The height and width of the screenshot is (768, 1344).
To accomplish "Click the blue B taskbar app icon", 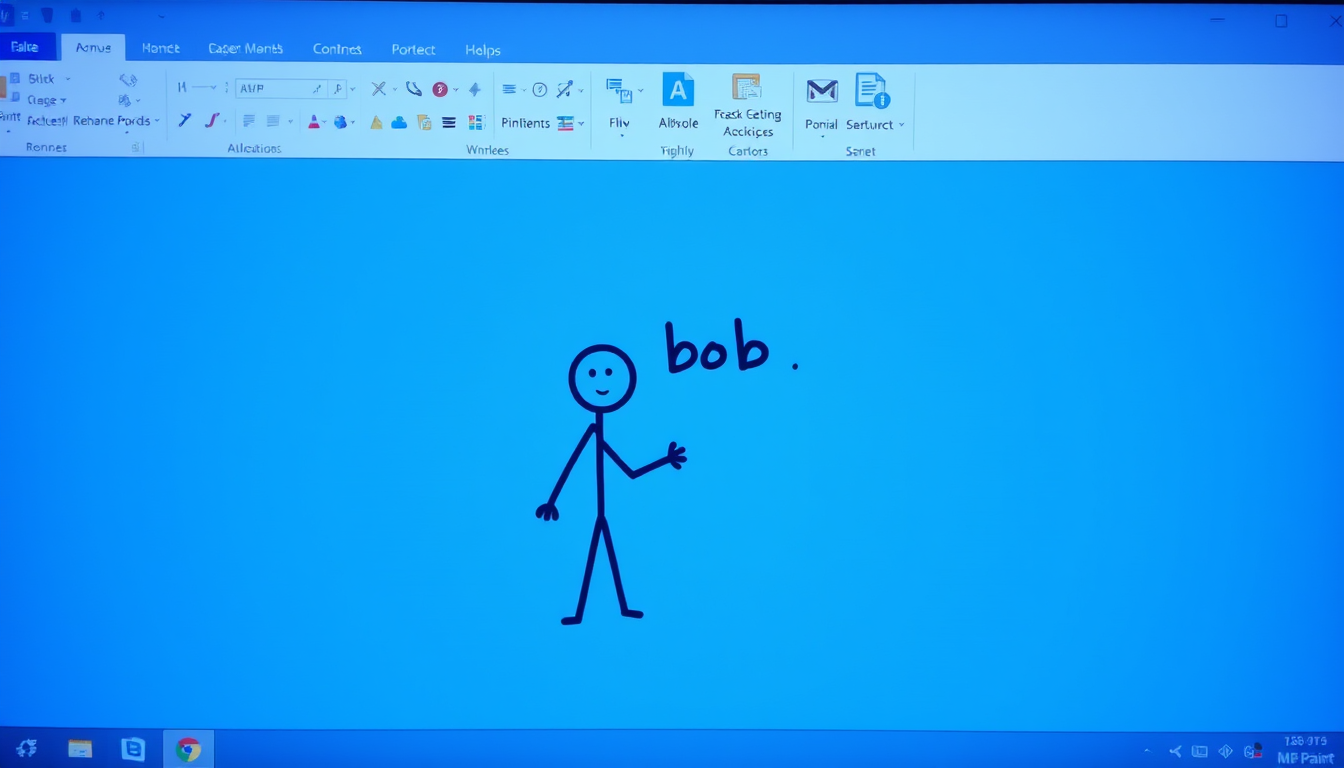I will 132,748.
